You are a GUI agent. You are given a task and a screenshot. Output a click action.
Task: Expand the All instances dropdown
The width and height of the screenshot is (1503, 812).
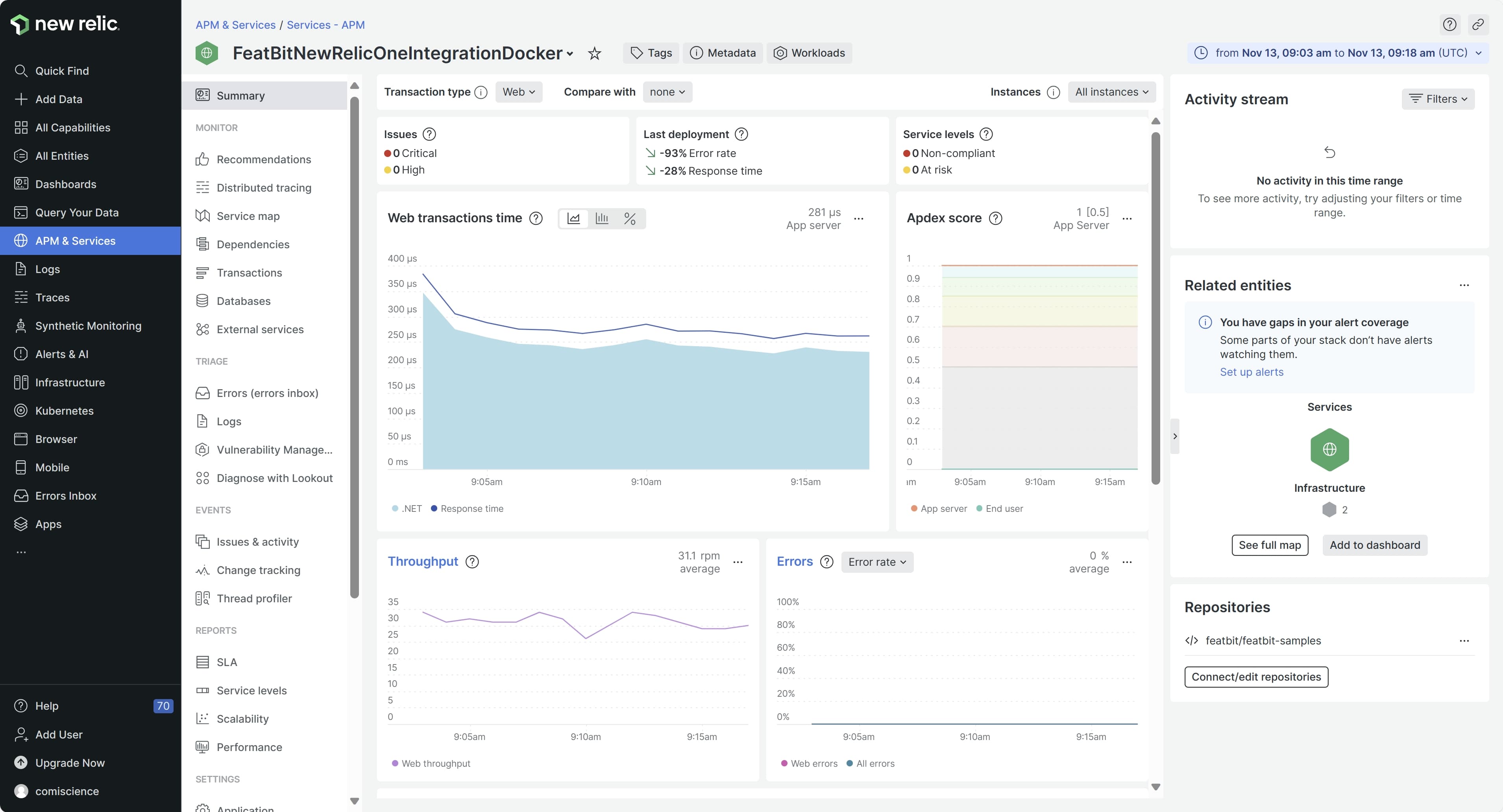pos(1111,92)
